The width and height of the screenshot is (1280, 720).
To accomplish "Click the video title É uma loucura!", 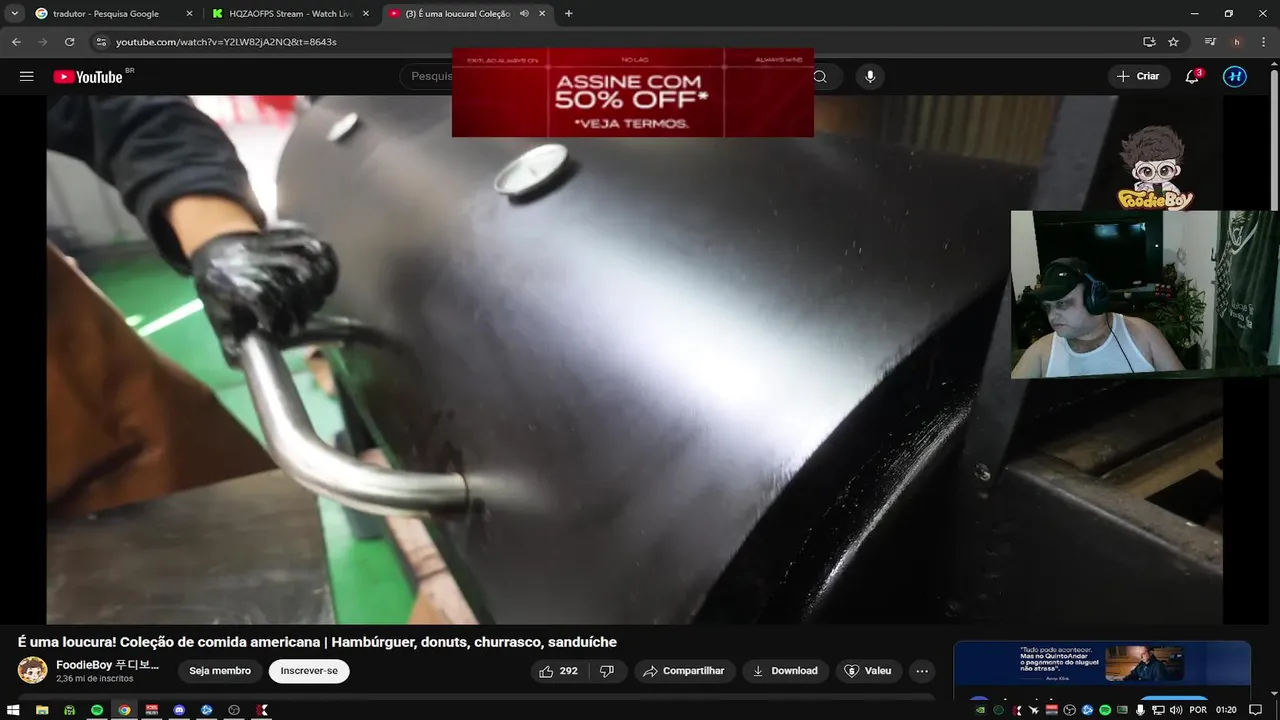I will pos(317,642).
